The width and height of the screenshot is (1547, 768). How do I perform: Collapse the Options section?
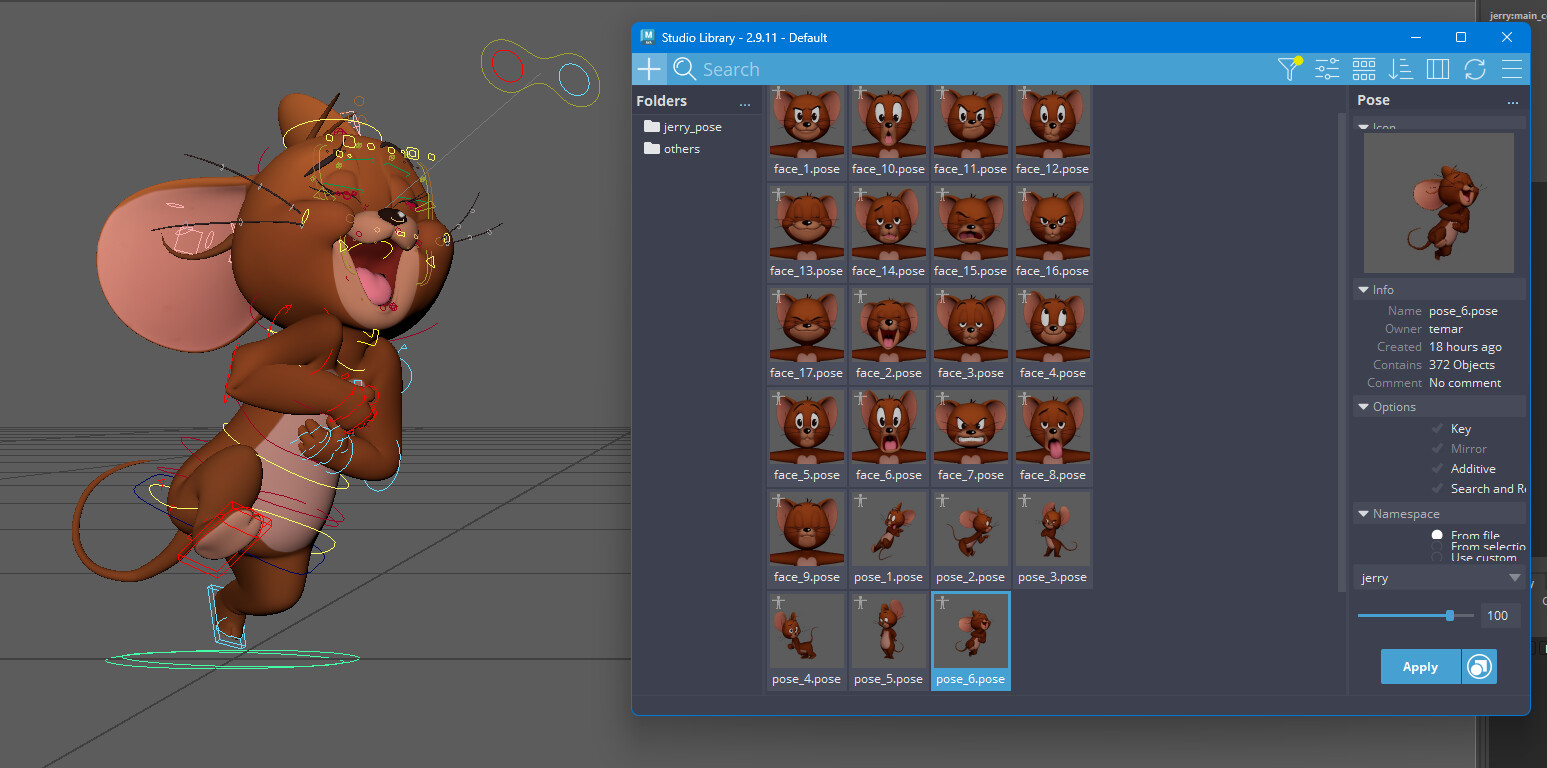pyautogui.click(x=1363, y=406)
